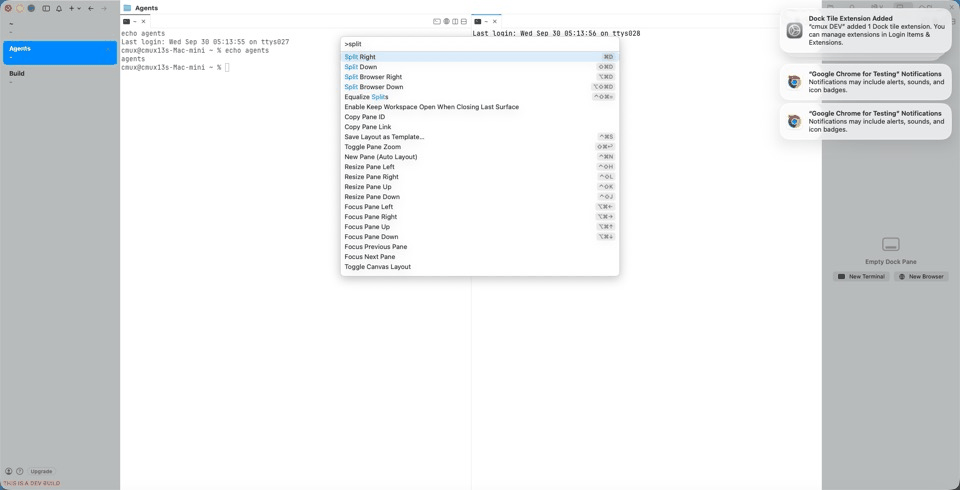Run the Split Down command
Screen dimensions: 960x490
[x=479, y=67]
